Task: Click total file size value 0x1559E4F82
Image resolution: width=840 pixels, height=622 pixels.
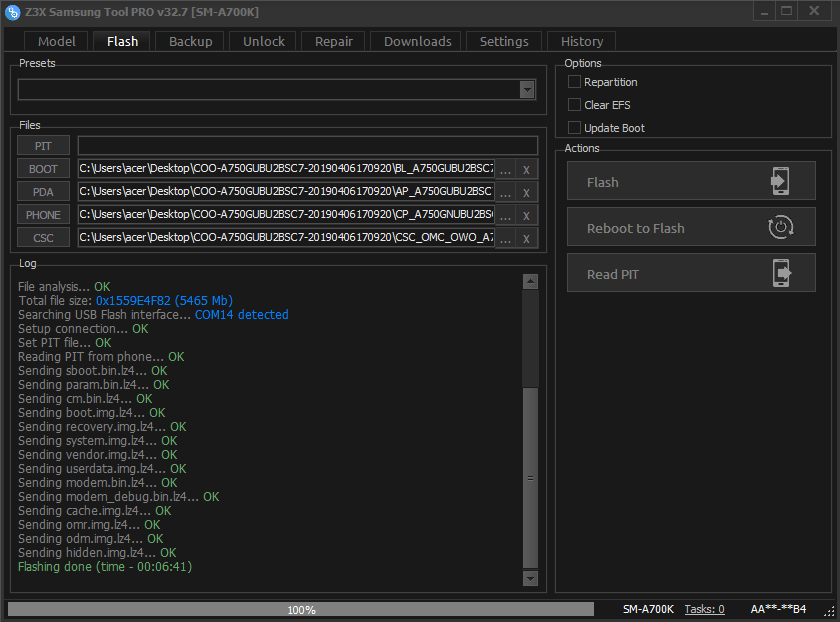Action: pos(133,301)
